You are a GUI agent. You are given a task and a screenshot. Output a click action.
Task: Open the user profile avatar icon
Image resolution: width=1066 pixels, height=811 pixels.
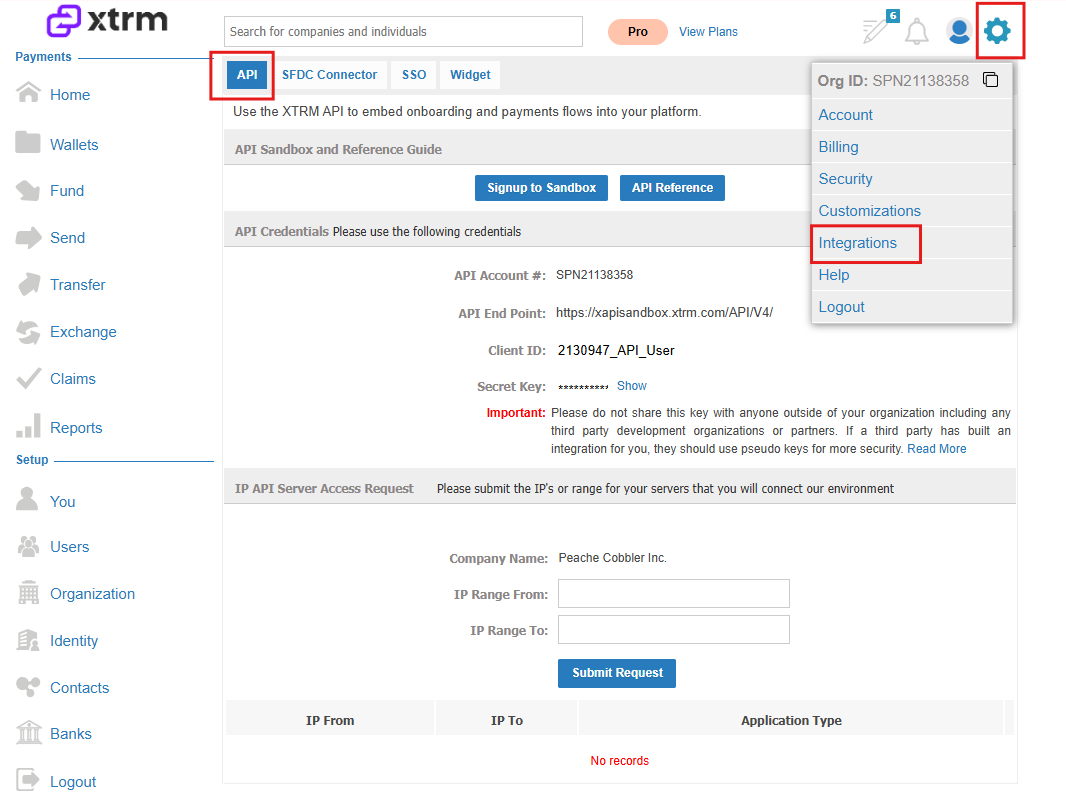click(959, 31)
